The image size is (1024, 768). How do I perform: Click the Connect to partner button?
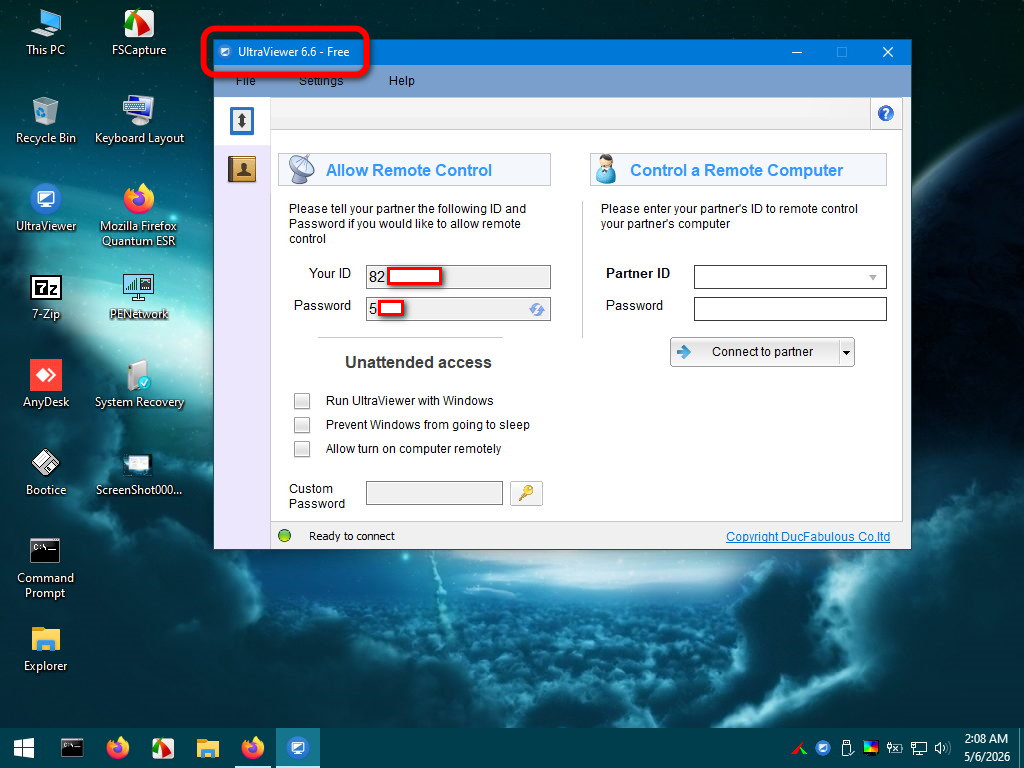click(755, 352)
